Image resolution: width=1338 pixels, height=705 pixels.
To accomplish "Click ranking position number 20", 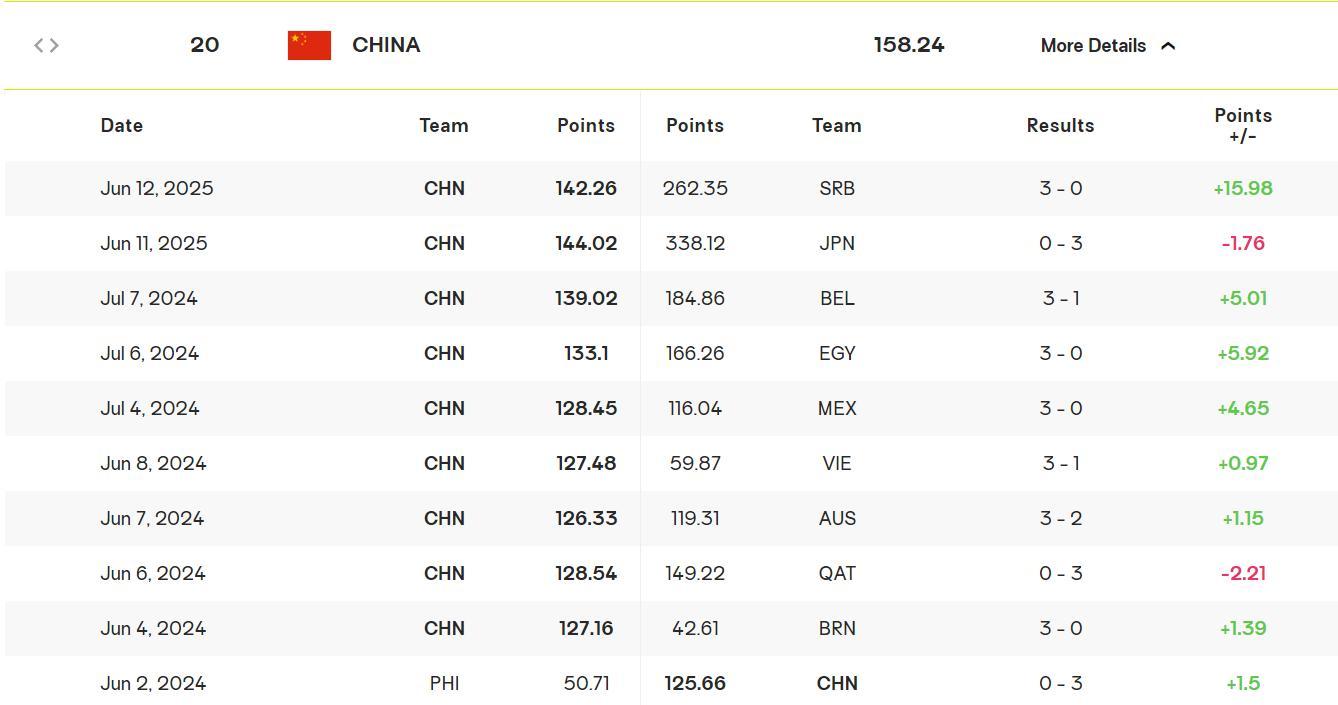I will pos(204,45).
